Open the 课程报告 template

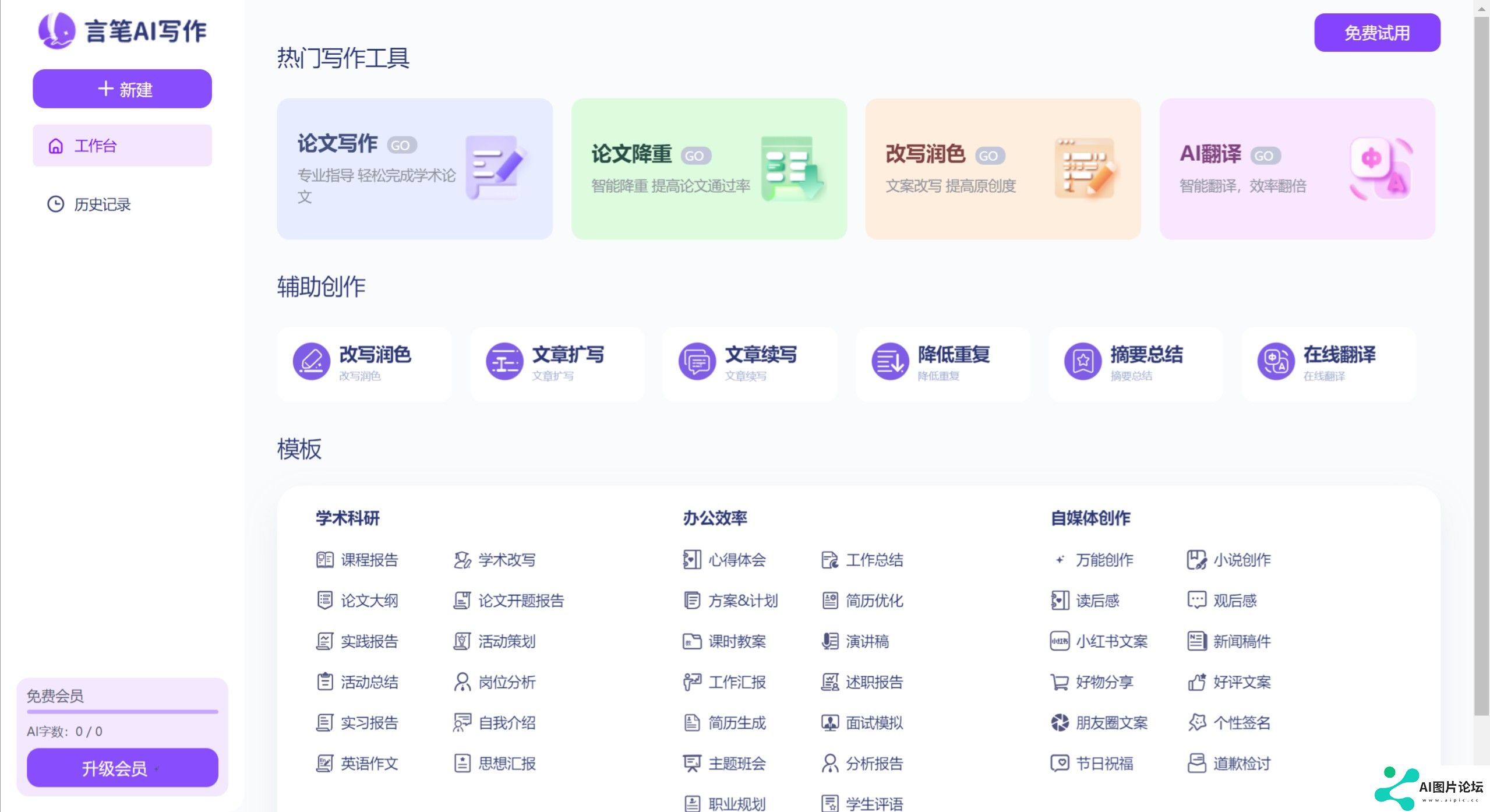(357, 560)
